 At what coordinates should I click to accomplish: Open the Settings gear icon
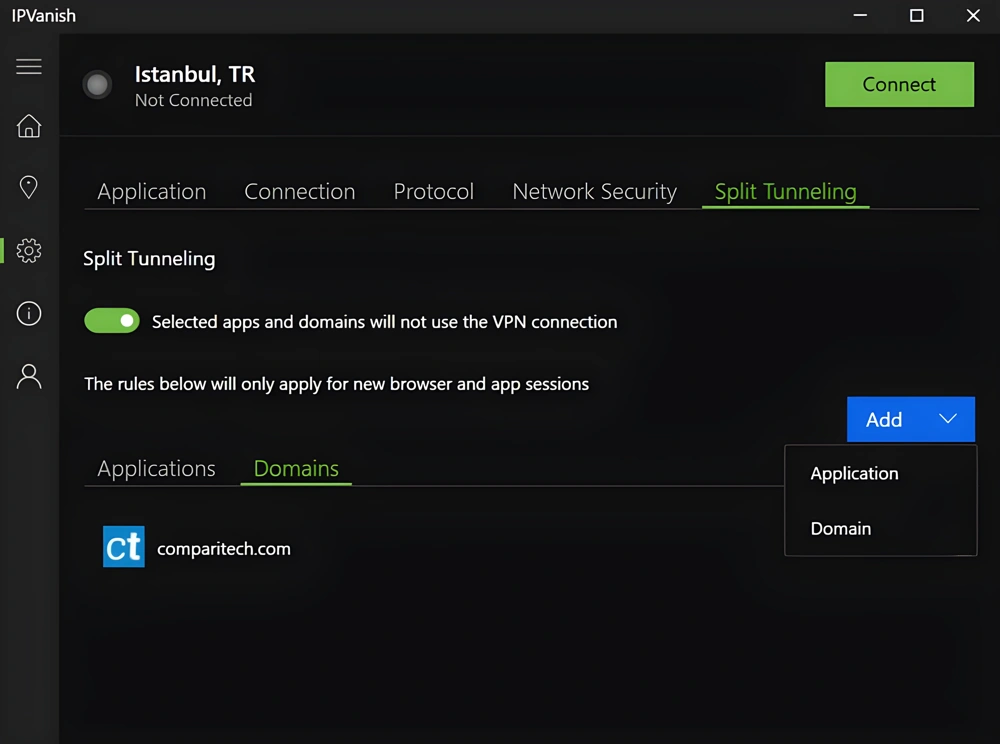click(x=29, y=251)
